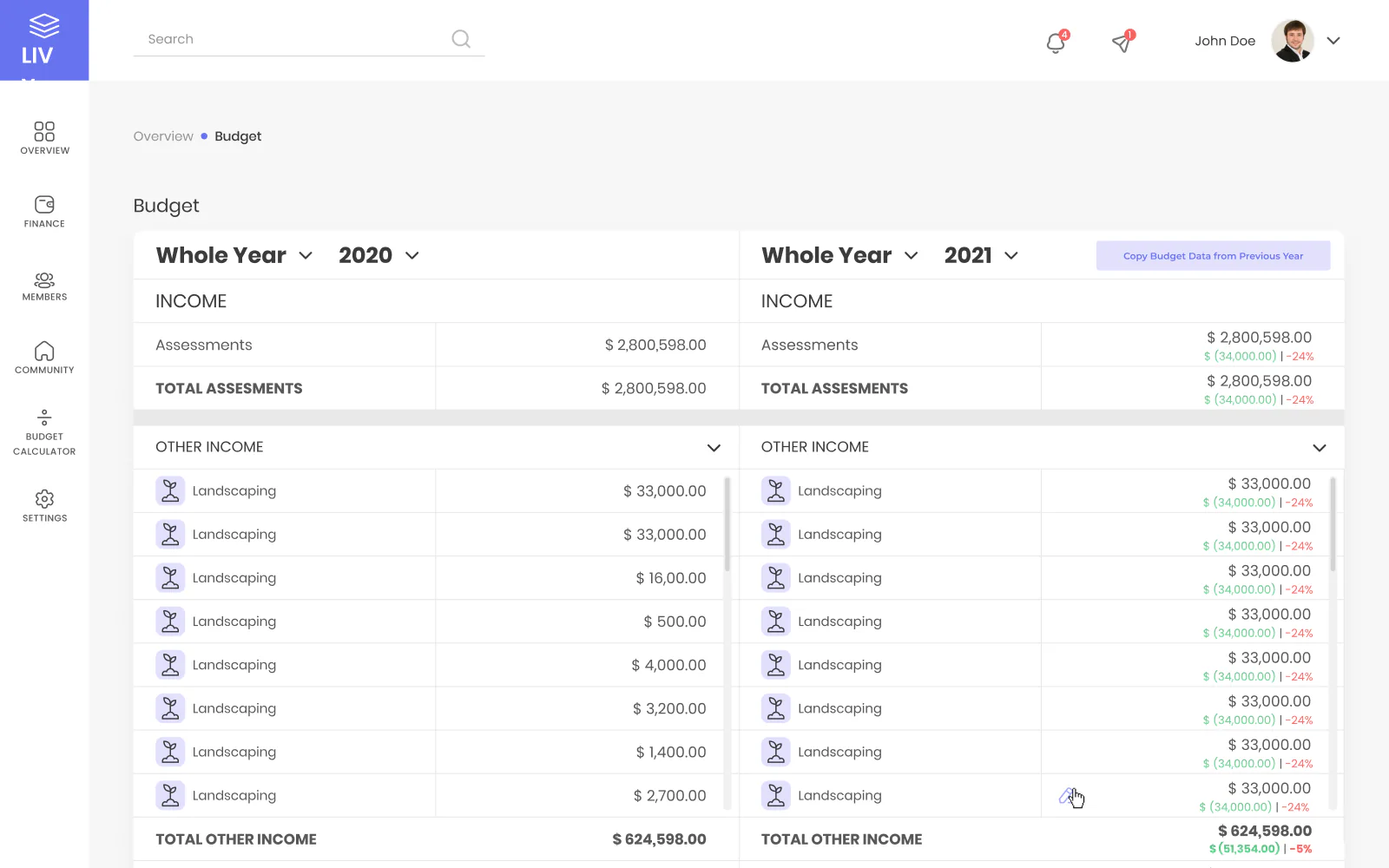The height and width of the screenshot is (868, 1389).
Task: Open Settings gear icon
Action: (x=44, y=499)
